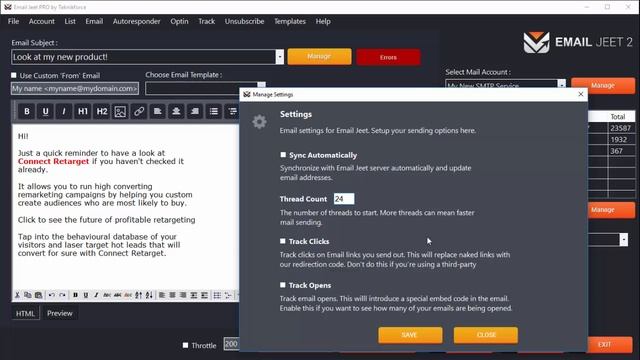640x360 pixels.
Task: Open the Track menu
Action: 207,21
